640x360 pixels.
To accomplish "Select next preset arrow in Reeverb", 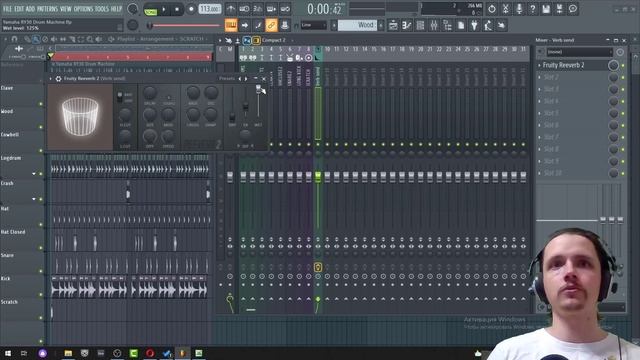I will pyautogui.click(x=246, y=78).
